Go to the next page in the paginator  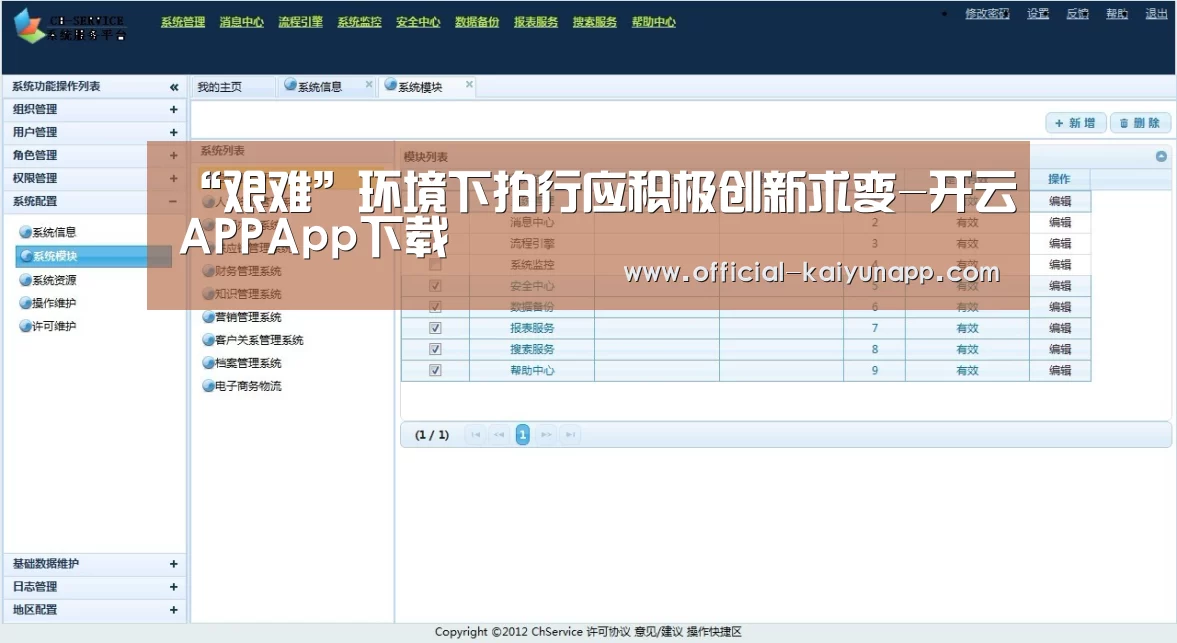click(546, 434)
